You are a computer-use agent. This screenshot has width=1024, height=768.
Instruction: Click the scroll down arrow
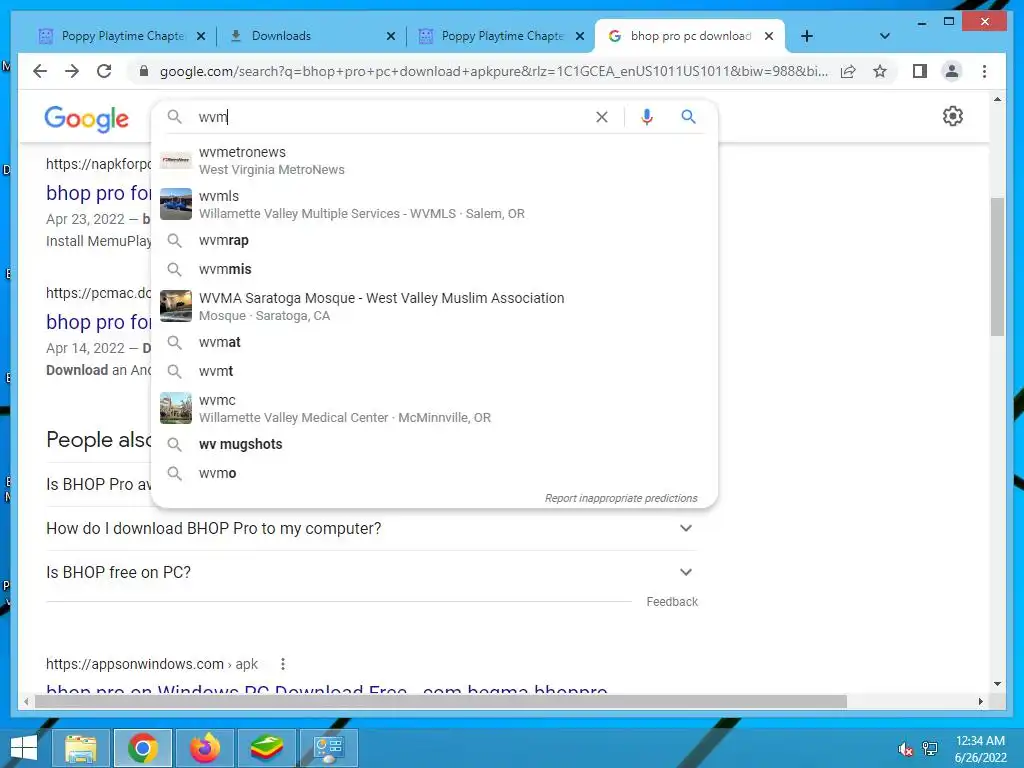point(997,684)
